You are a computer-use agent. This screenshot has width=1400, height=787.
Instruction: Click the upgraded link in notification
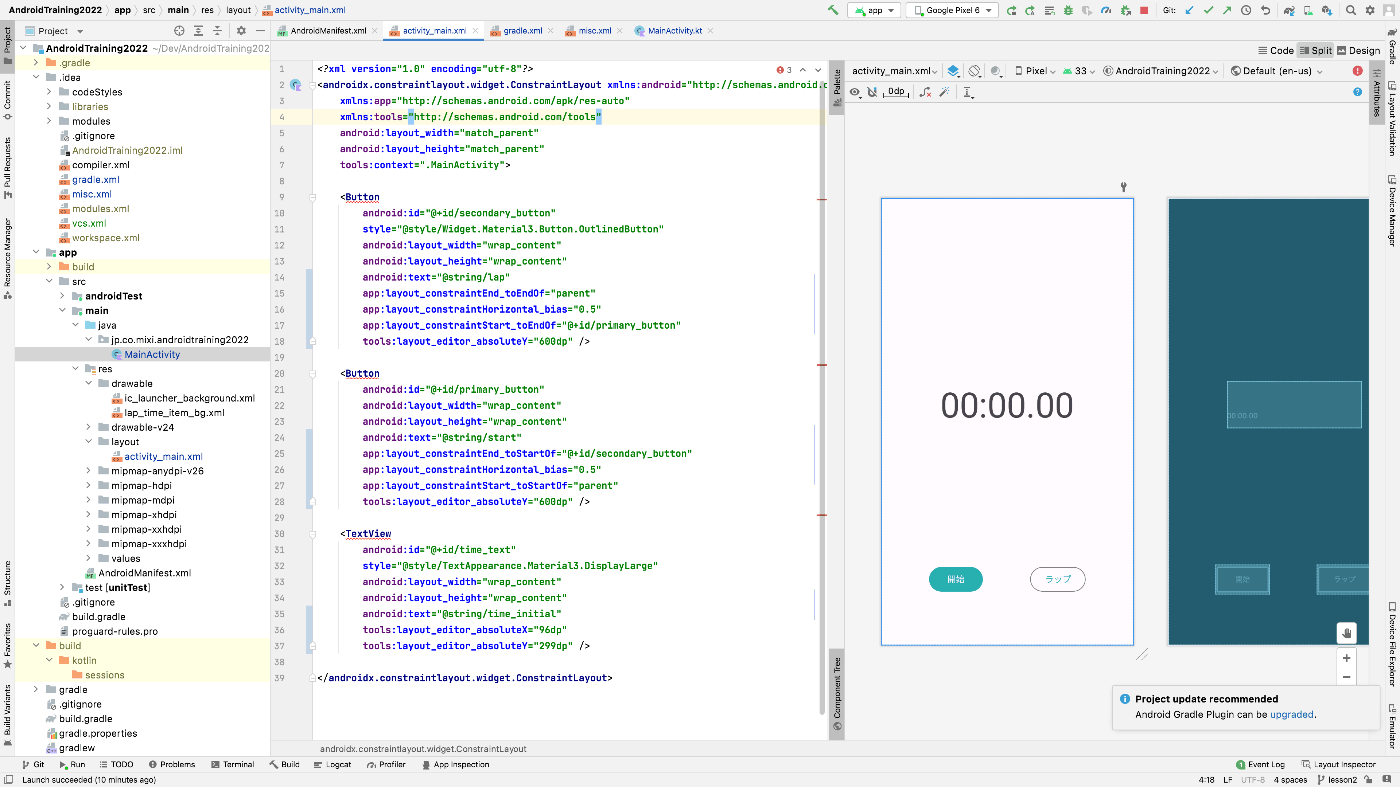click(1292, 715)
